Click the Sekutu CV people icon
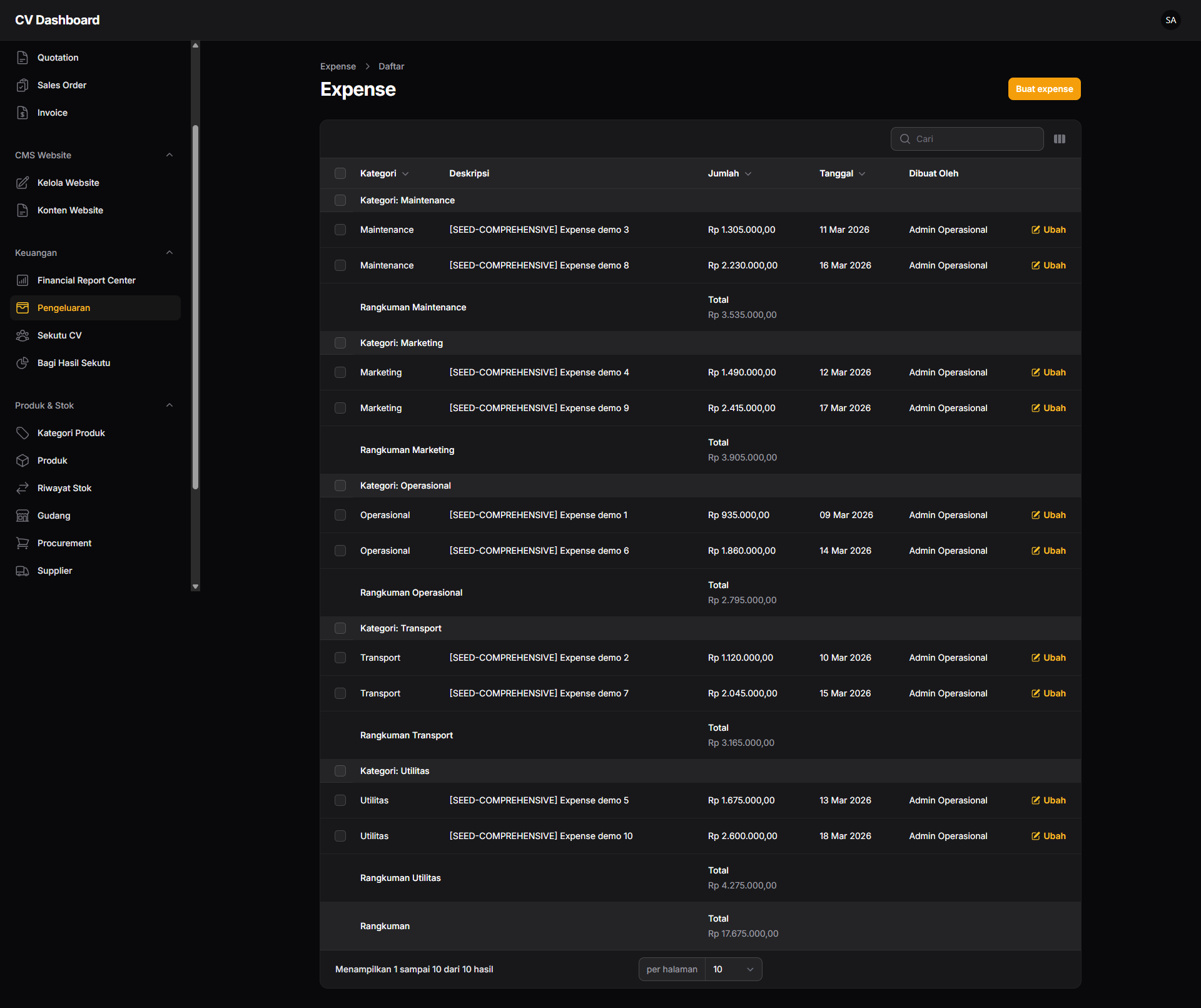 (x=23, y=335)
